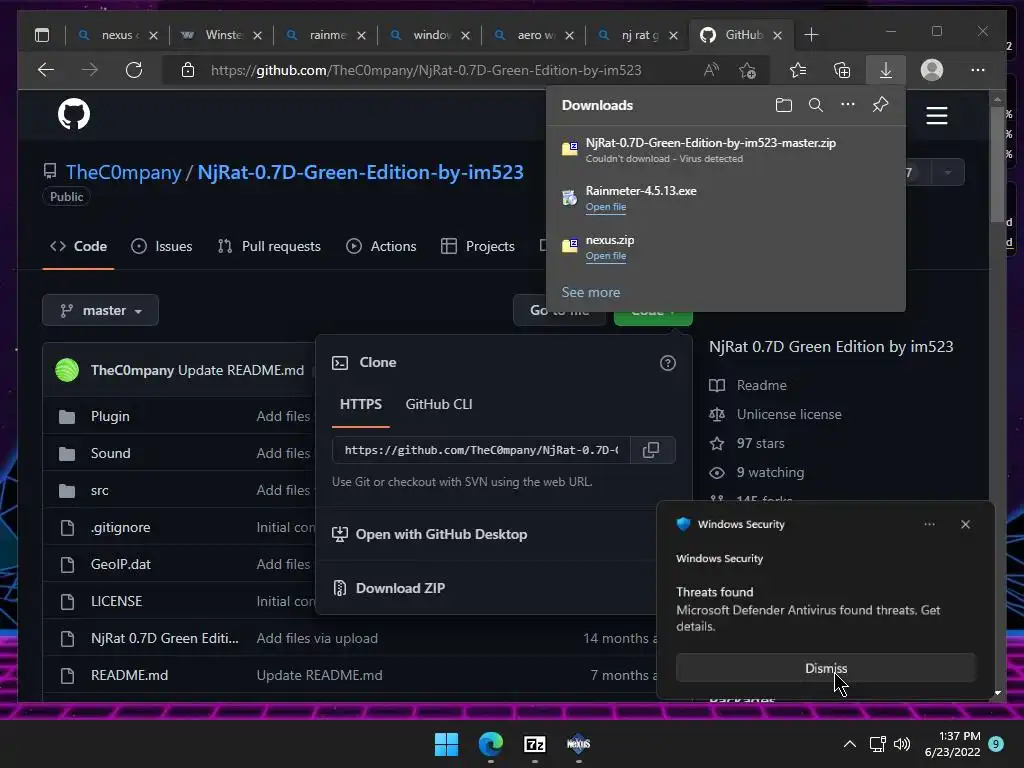Open the master branch dropdown
The image size is (1024, 768).
click(x=101, y=310)
